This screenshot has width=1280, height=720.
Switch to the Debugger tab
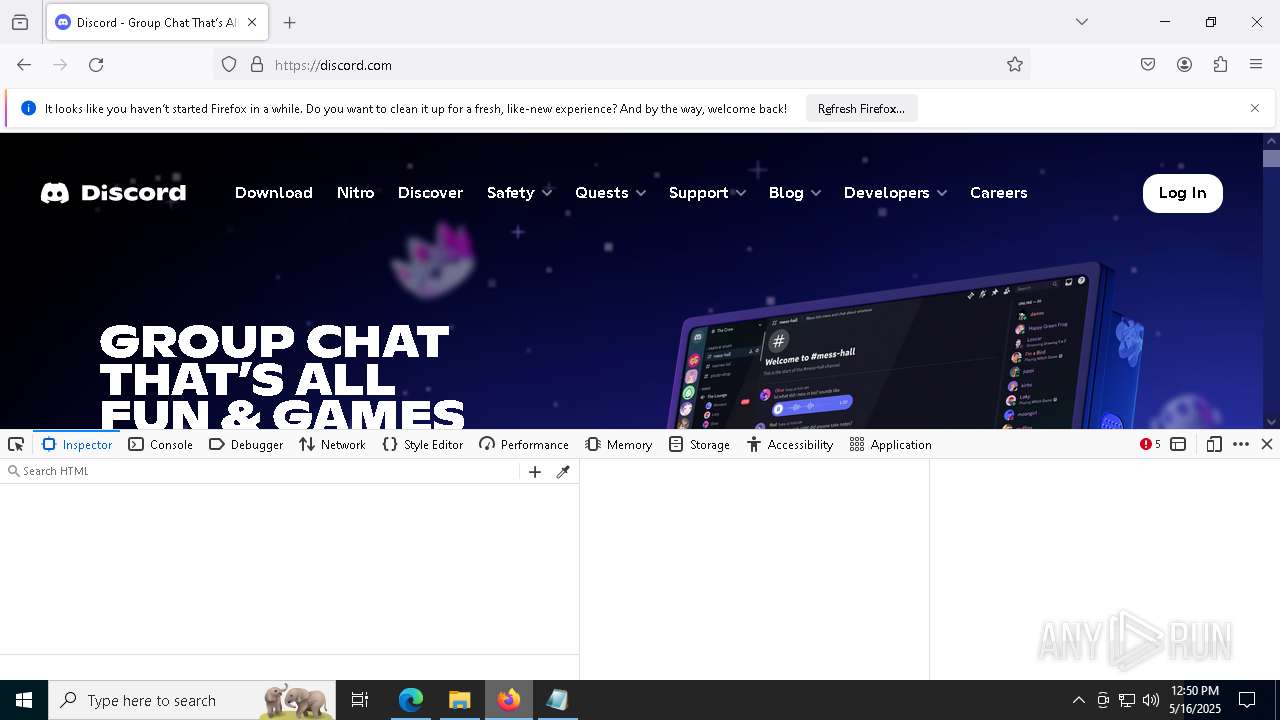(246, 445)
